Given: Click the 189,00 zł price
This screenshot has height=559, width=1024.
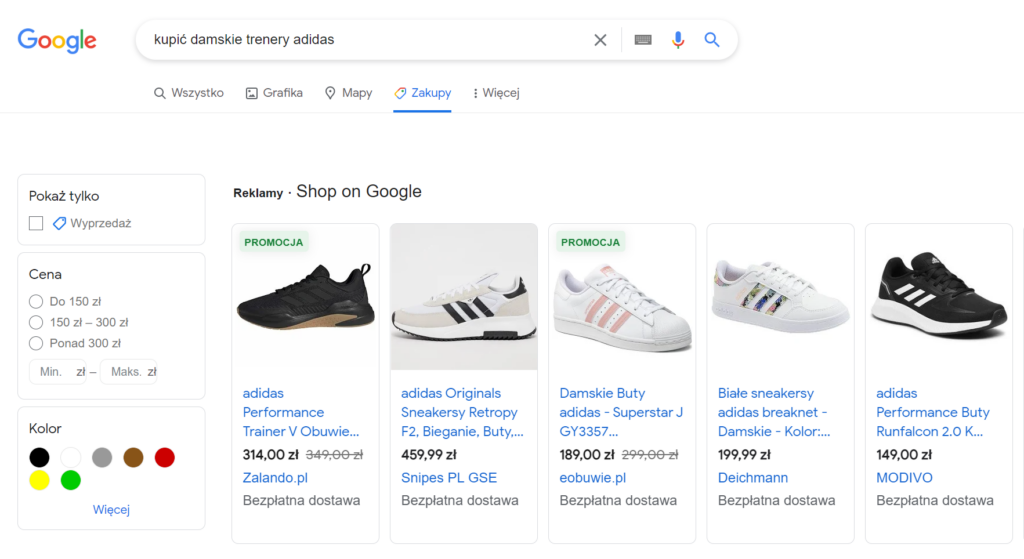Looking at the screenshot, I should tap(586, 455).
